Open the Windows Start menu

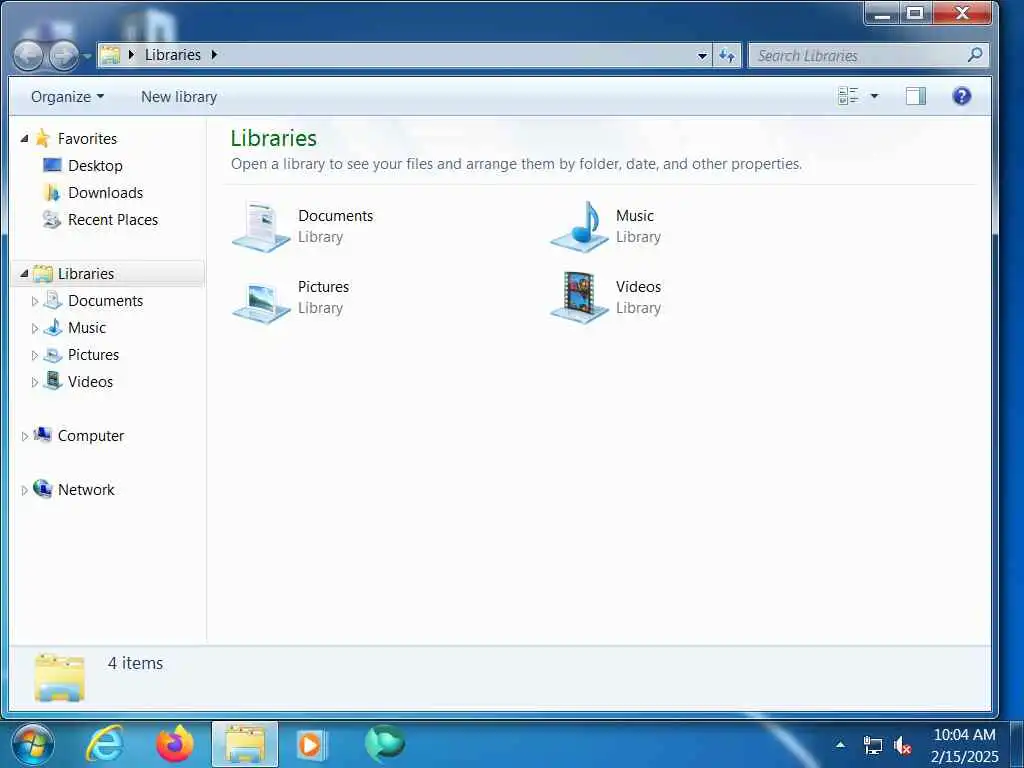tap(33, 744)
